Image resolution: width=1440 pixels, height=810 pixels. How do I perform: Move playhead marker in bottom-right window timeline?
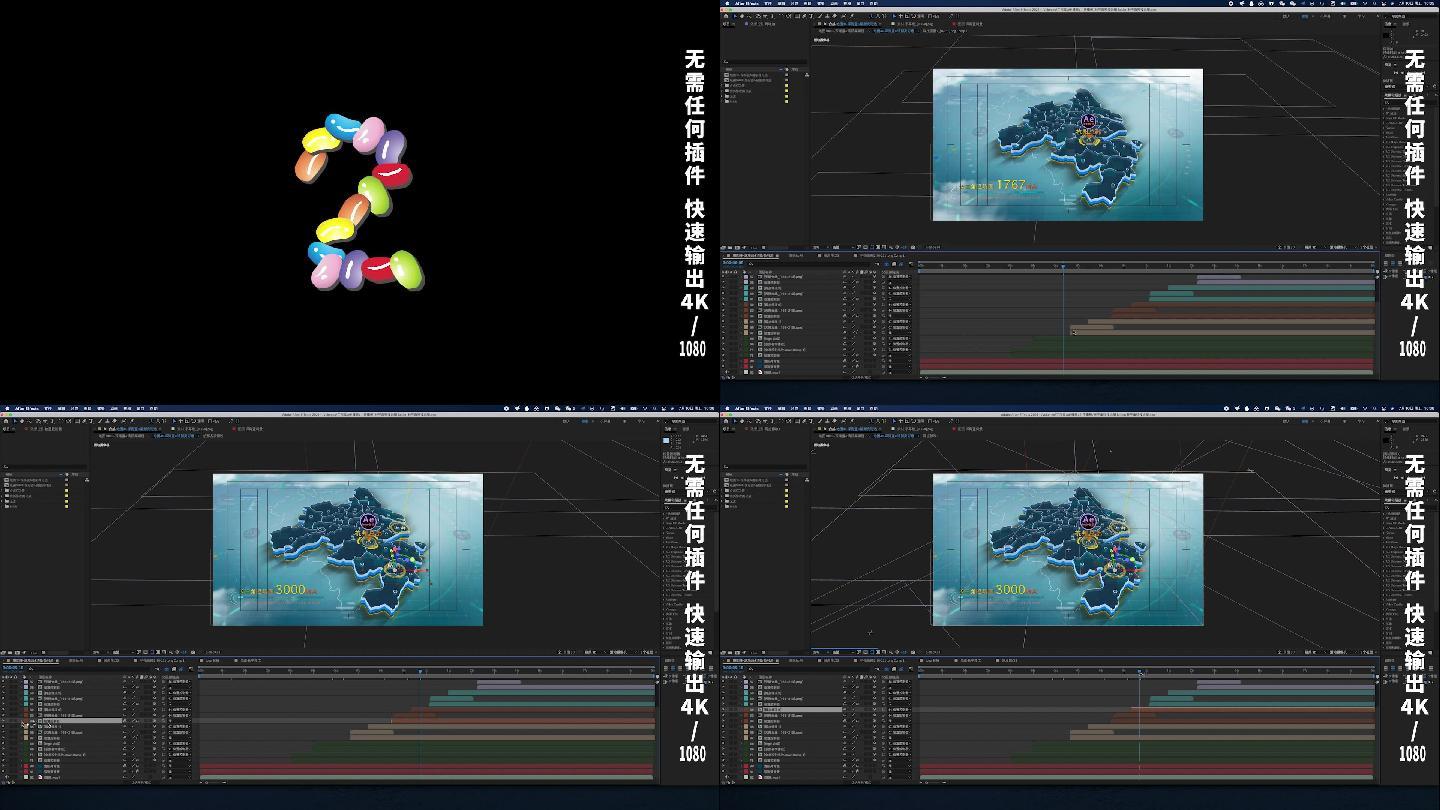point(1140,671)
